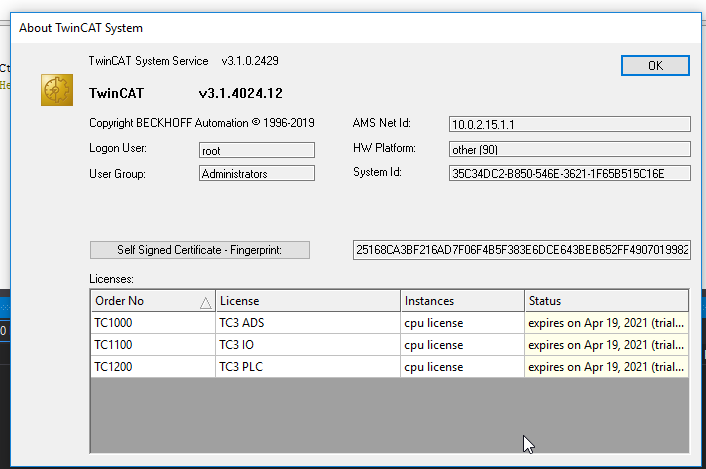
Task: Click the HW Platform field
Action: point(570,149)
